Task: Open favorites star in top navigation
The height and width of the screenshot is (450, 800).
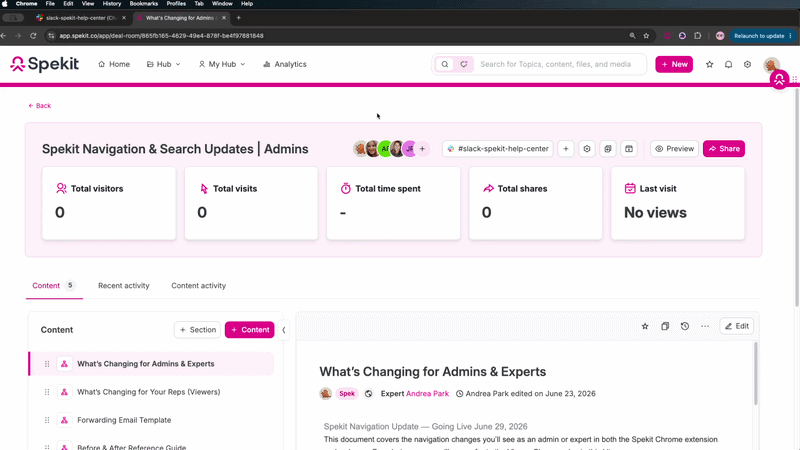Action: (x=709, y=64)
